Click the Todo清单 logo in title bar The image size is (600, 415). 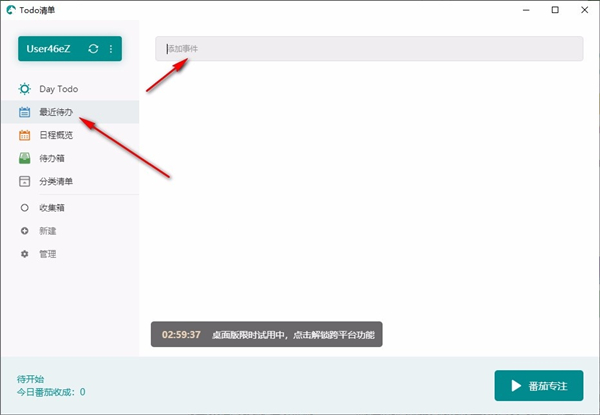(10, 9)
